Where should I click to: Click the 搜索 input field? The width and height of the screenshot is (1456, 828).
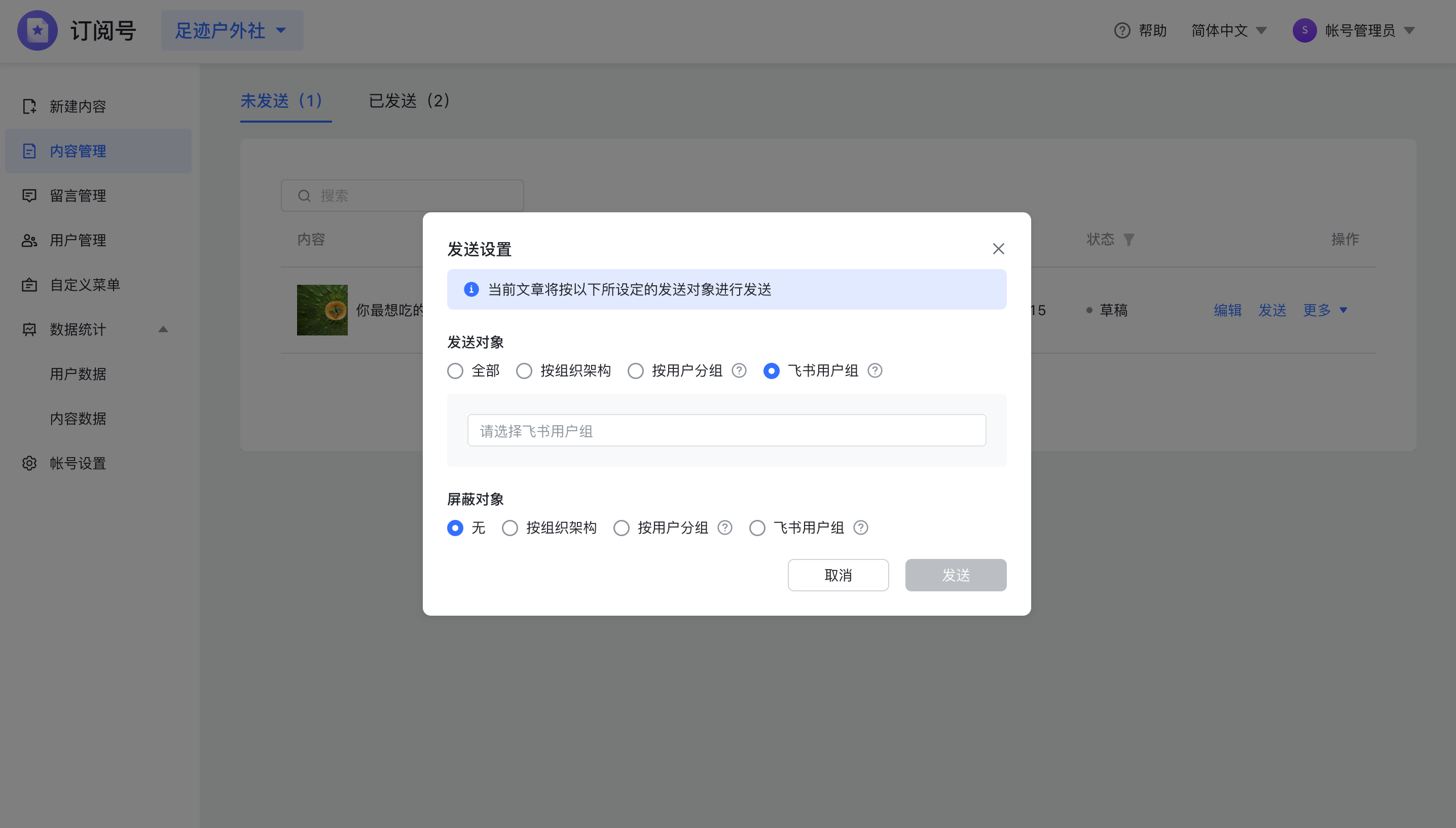(x=402, y=196)
